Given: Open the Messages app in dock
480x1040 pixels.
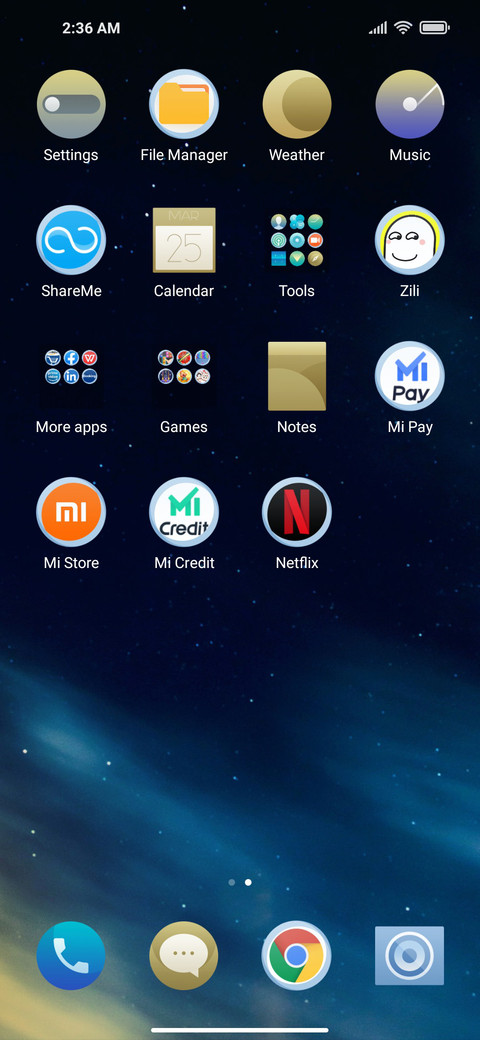Looking at the screenshot, I should click(184, 956).
